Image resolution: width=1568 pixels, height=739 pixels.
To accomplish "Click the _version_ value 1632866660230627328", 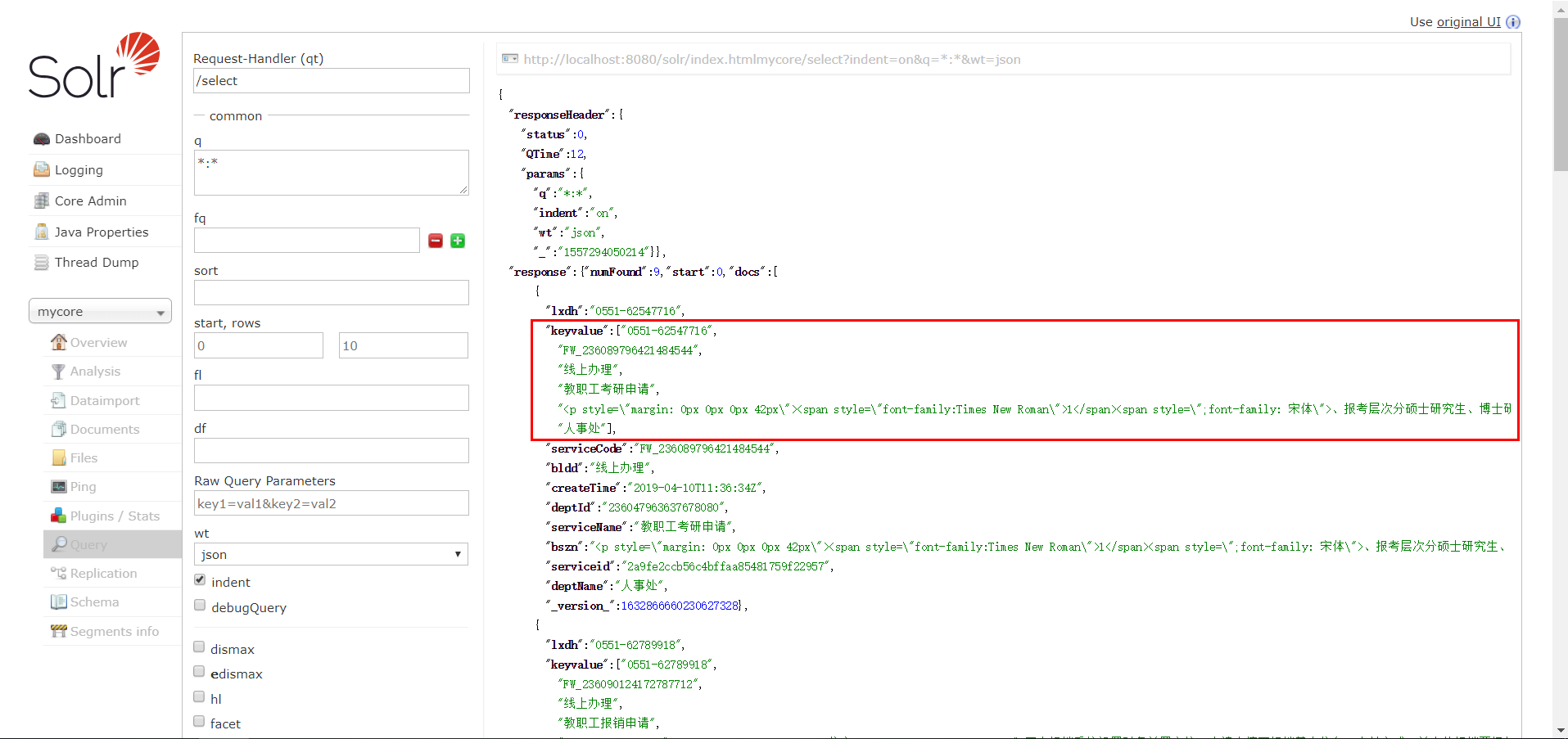I will pyautogui.click(x=679, y=606).
